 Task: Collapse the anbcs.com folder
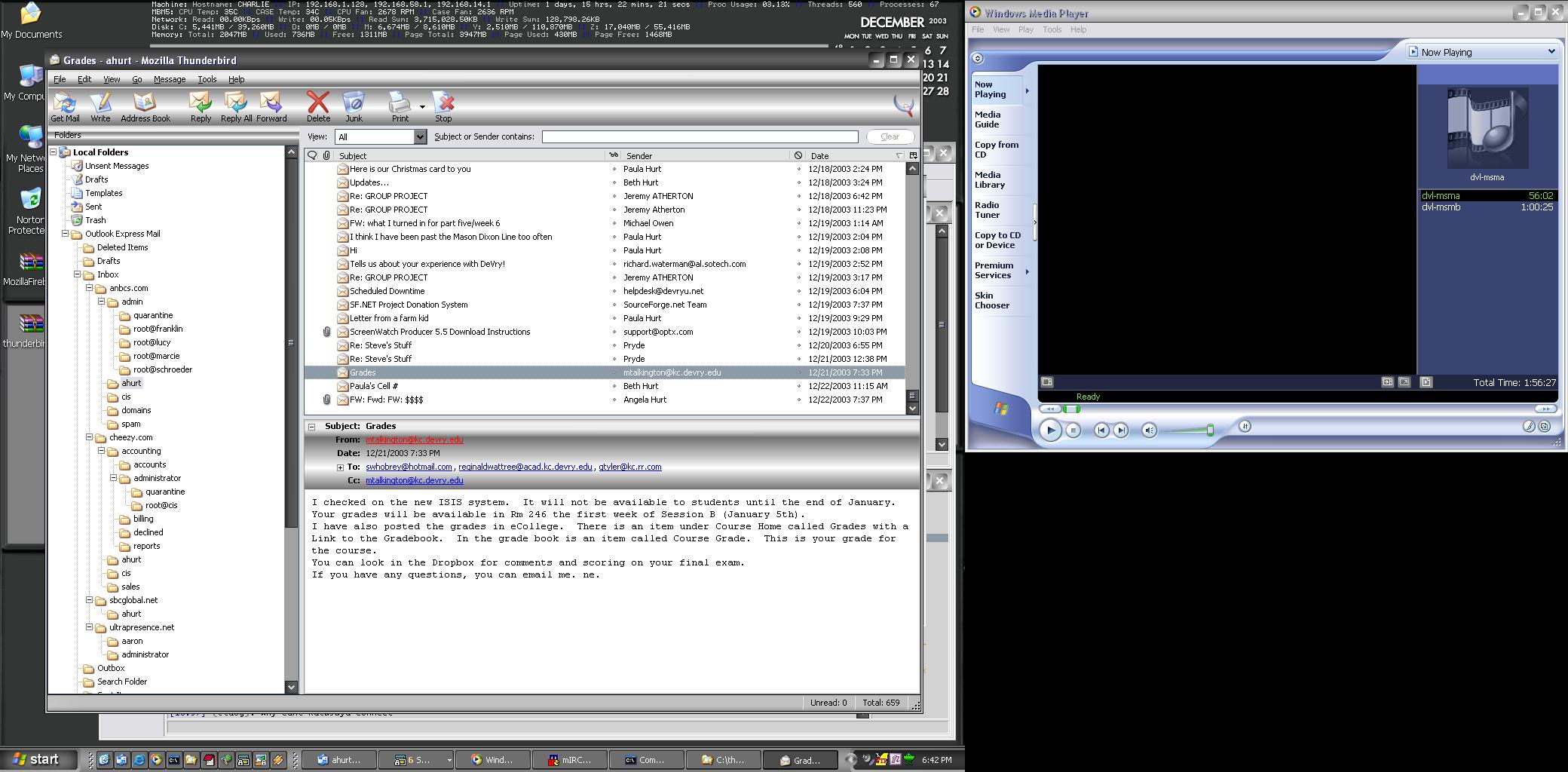click(90, 288)
